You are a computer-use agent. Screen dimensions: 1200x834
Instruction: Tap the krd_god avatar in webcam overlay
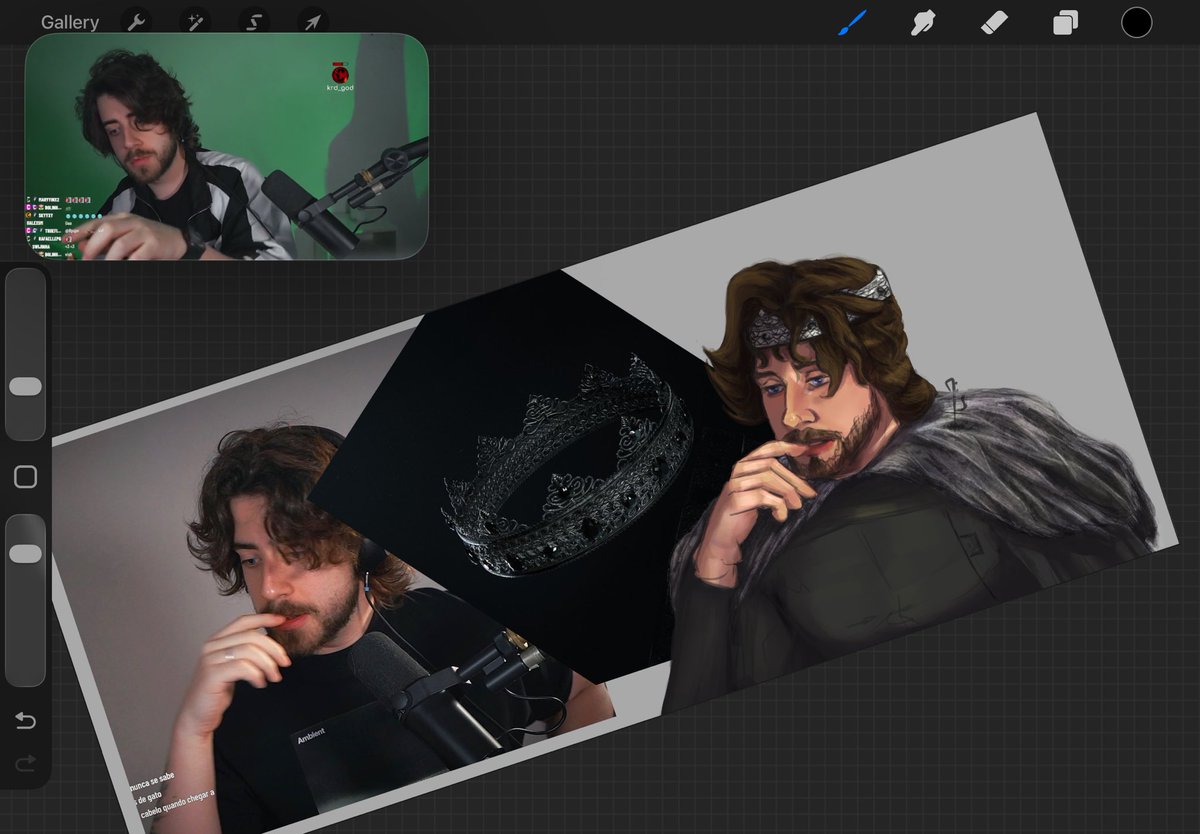[x=341, y=75]
